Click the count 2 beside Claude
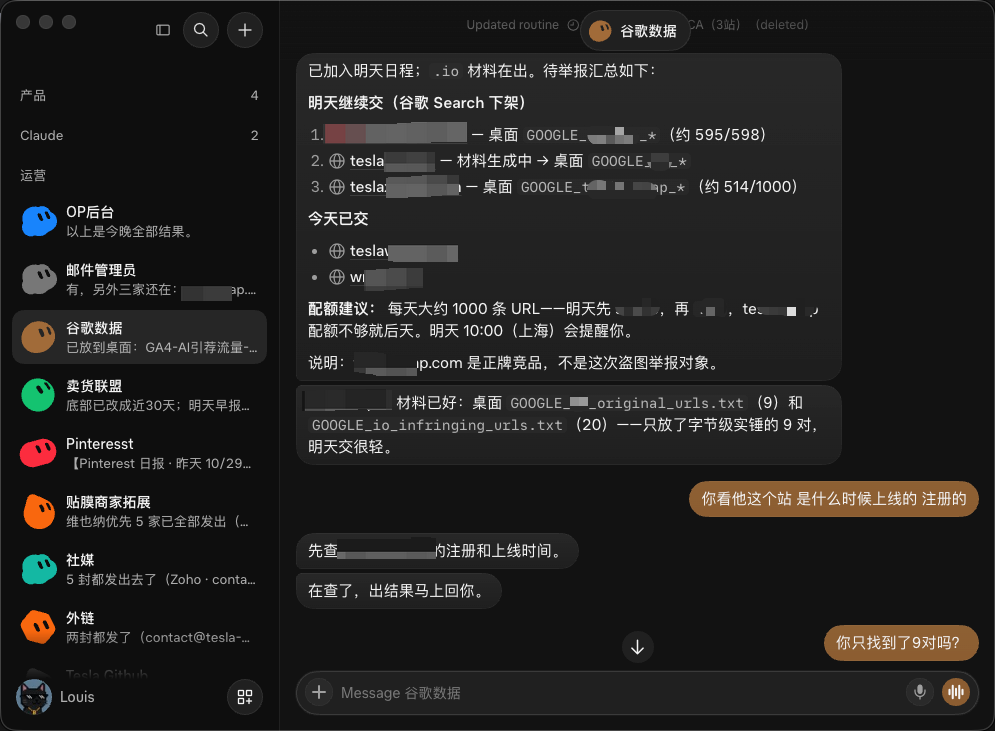995x731 pixels. pyautogui.click(x=254, y=135)
